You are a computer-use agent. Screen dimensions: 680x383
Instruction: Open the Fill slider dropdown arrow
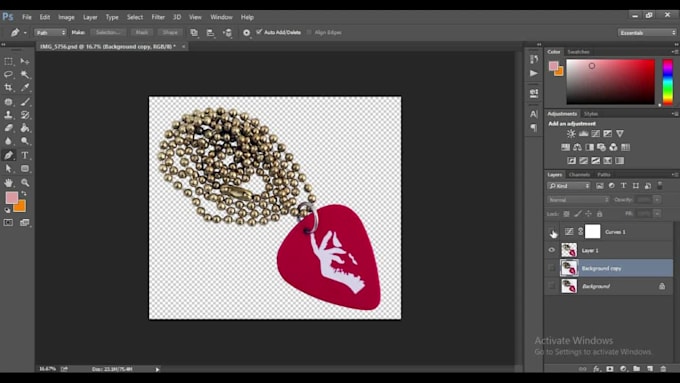coord(657,213)
